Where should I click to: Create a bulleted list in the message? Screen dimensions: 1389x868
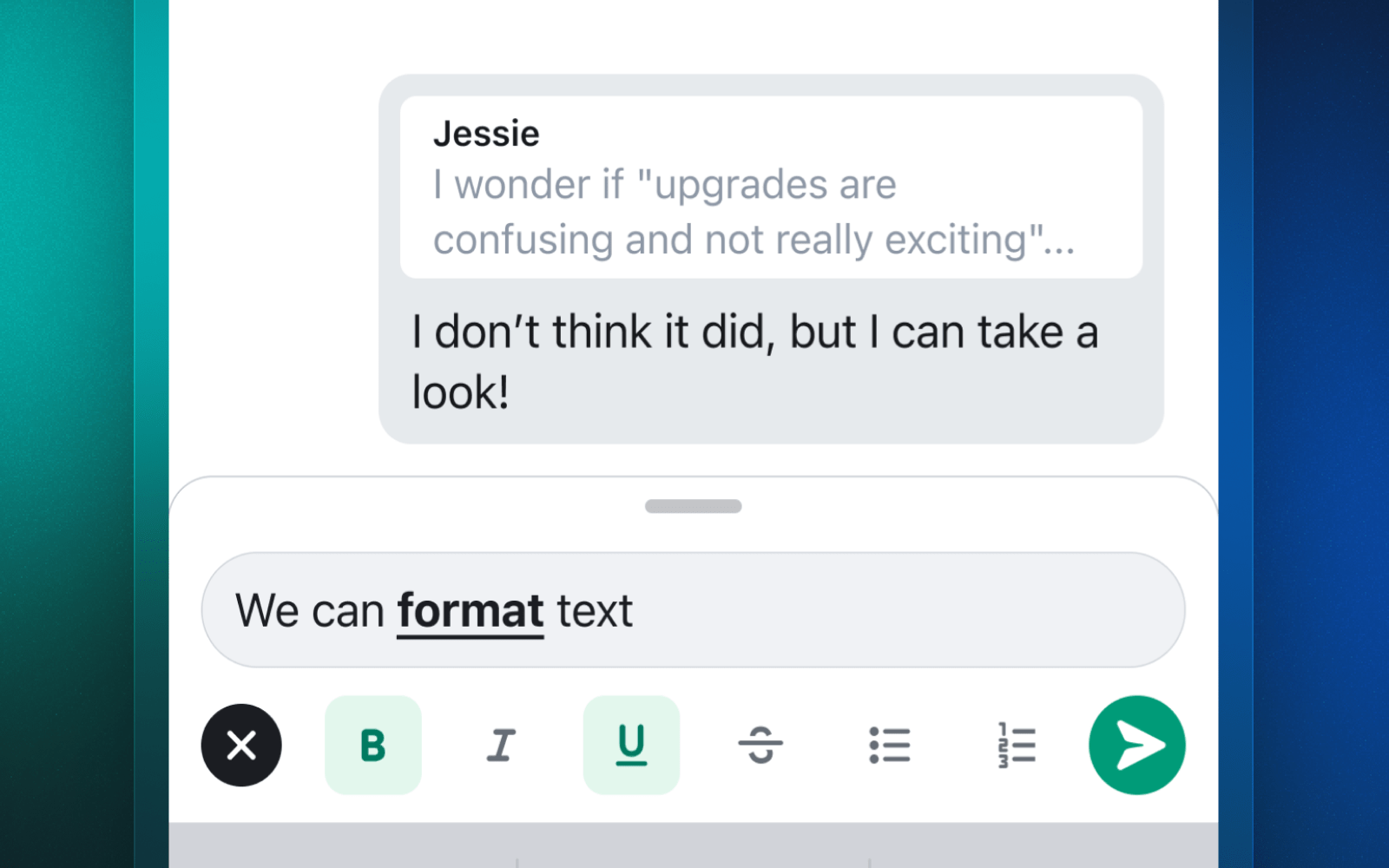pos(889,745)
